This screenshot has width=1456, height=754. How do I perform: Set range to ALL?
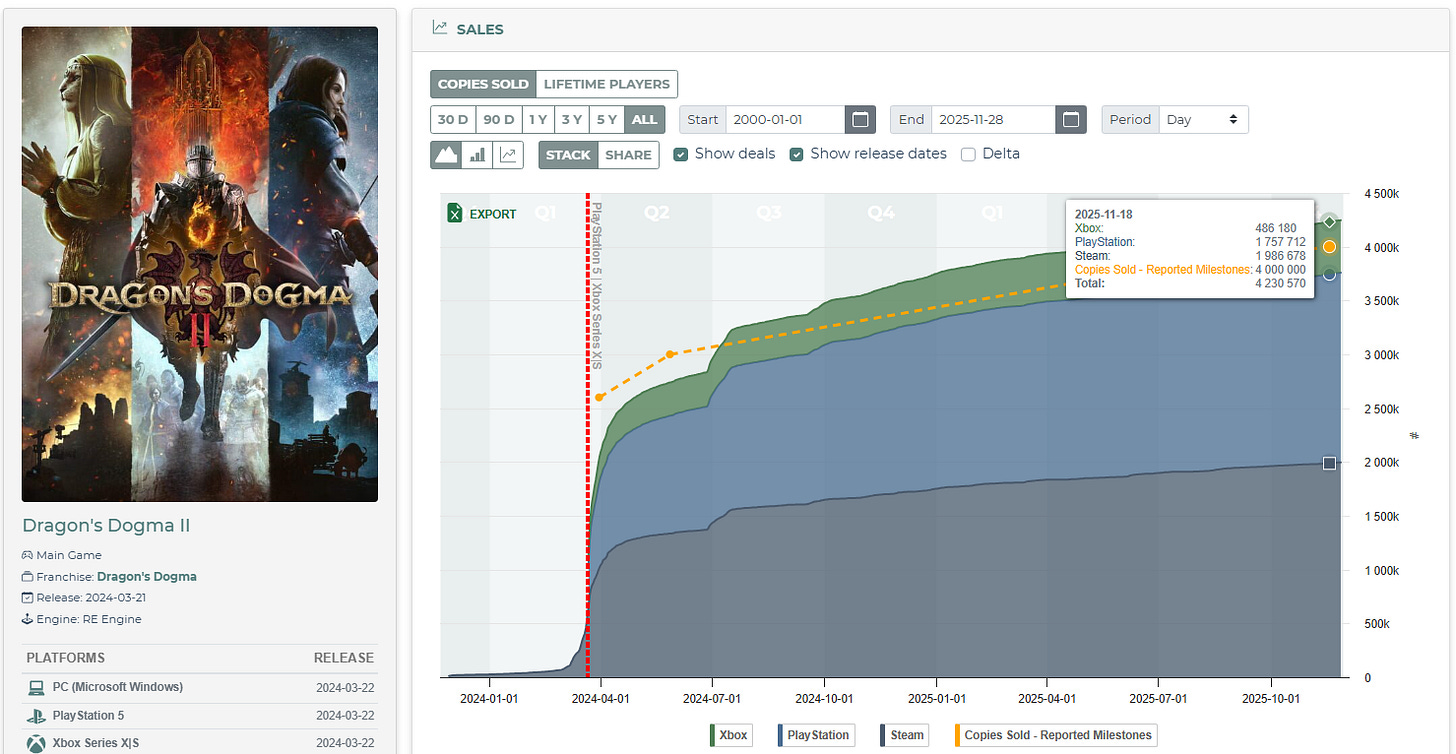[x=645, y=119]
